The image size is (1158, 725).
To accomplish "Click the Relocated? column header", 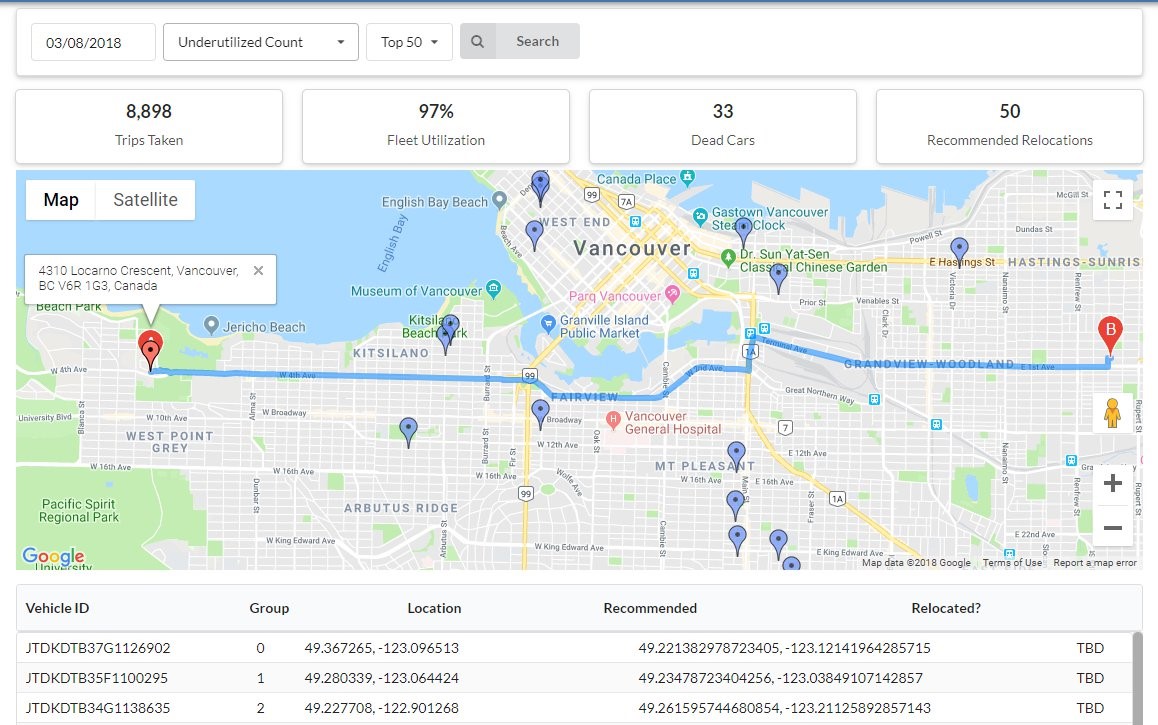I will click(946, 608).
